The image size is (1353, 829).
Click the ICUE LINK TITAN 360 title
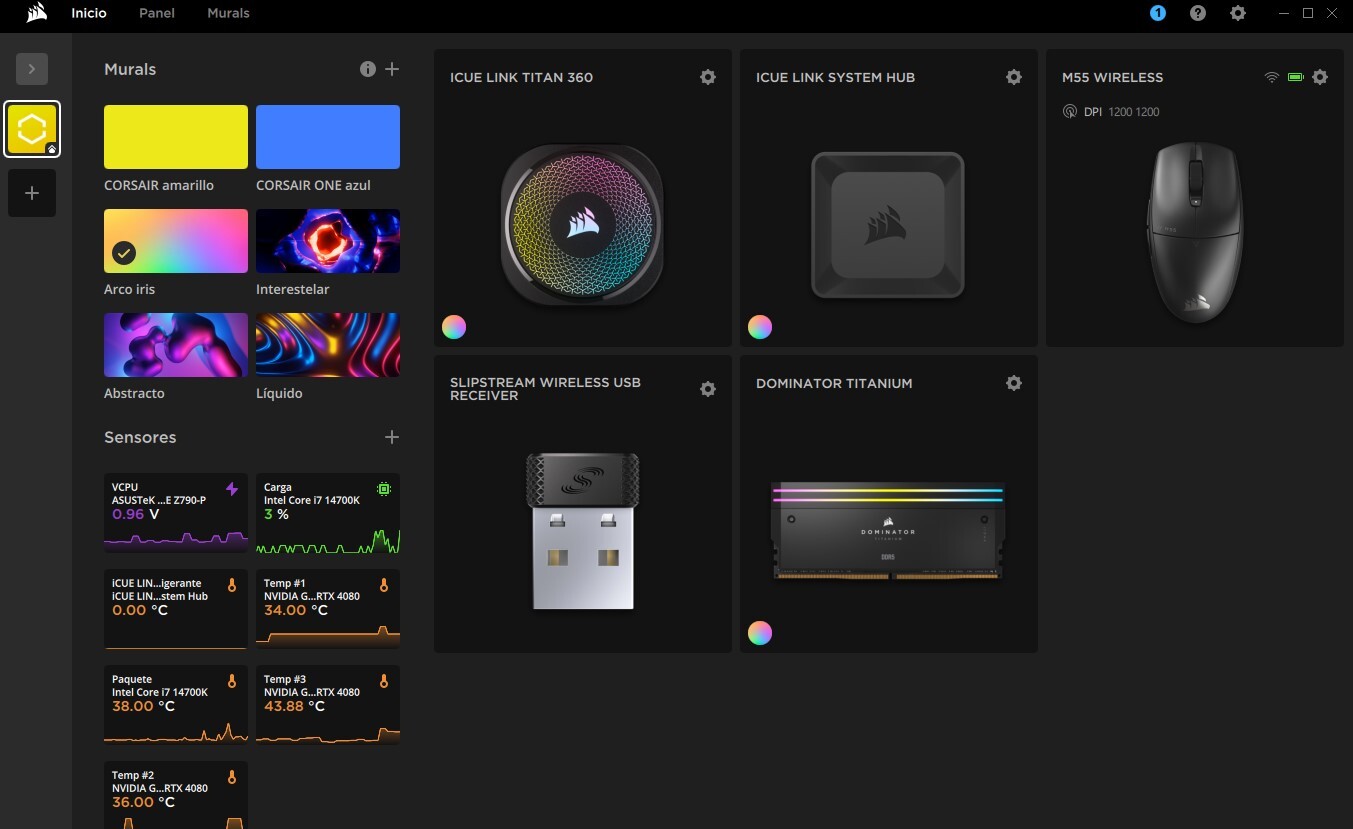[521, 77]
